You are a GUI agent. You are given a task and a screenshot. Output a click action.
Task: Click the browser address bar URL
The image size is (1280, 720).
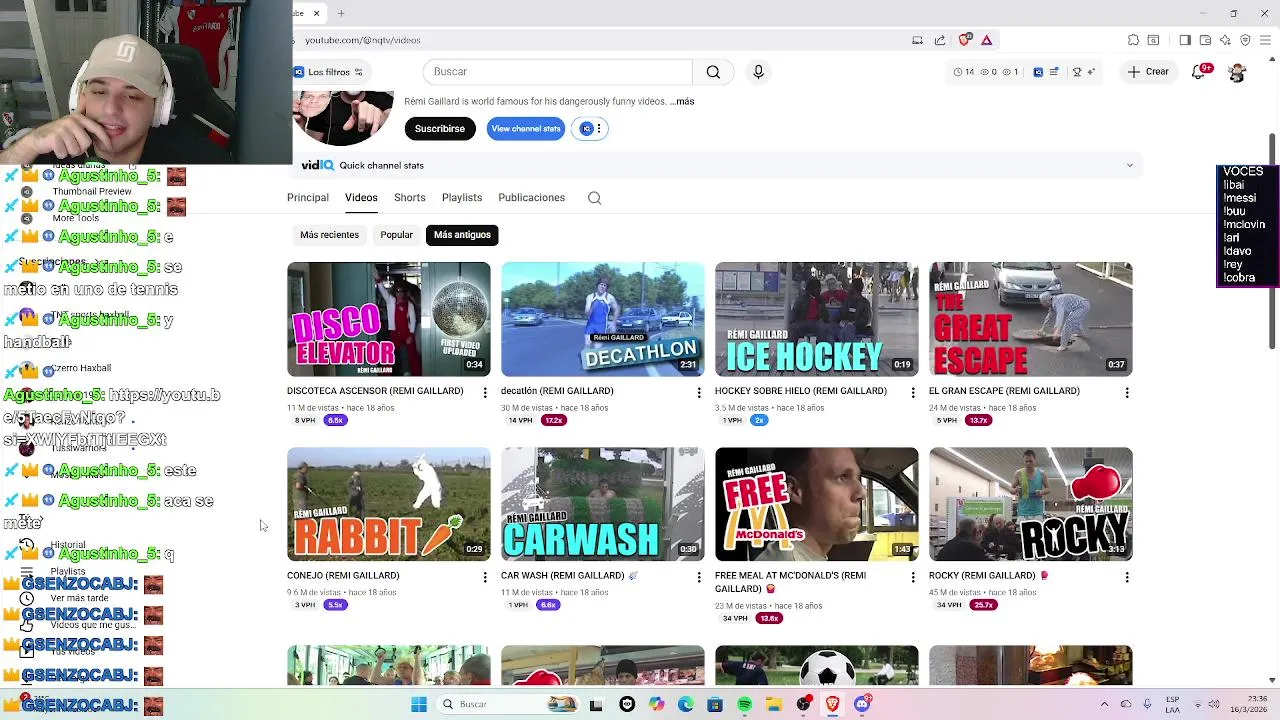[363, 40]
